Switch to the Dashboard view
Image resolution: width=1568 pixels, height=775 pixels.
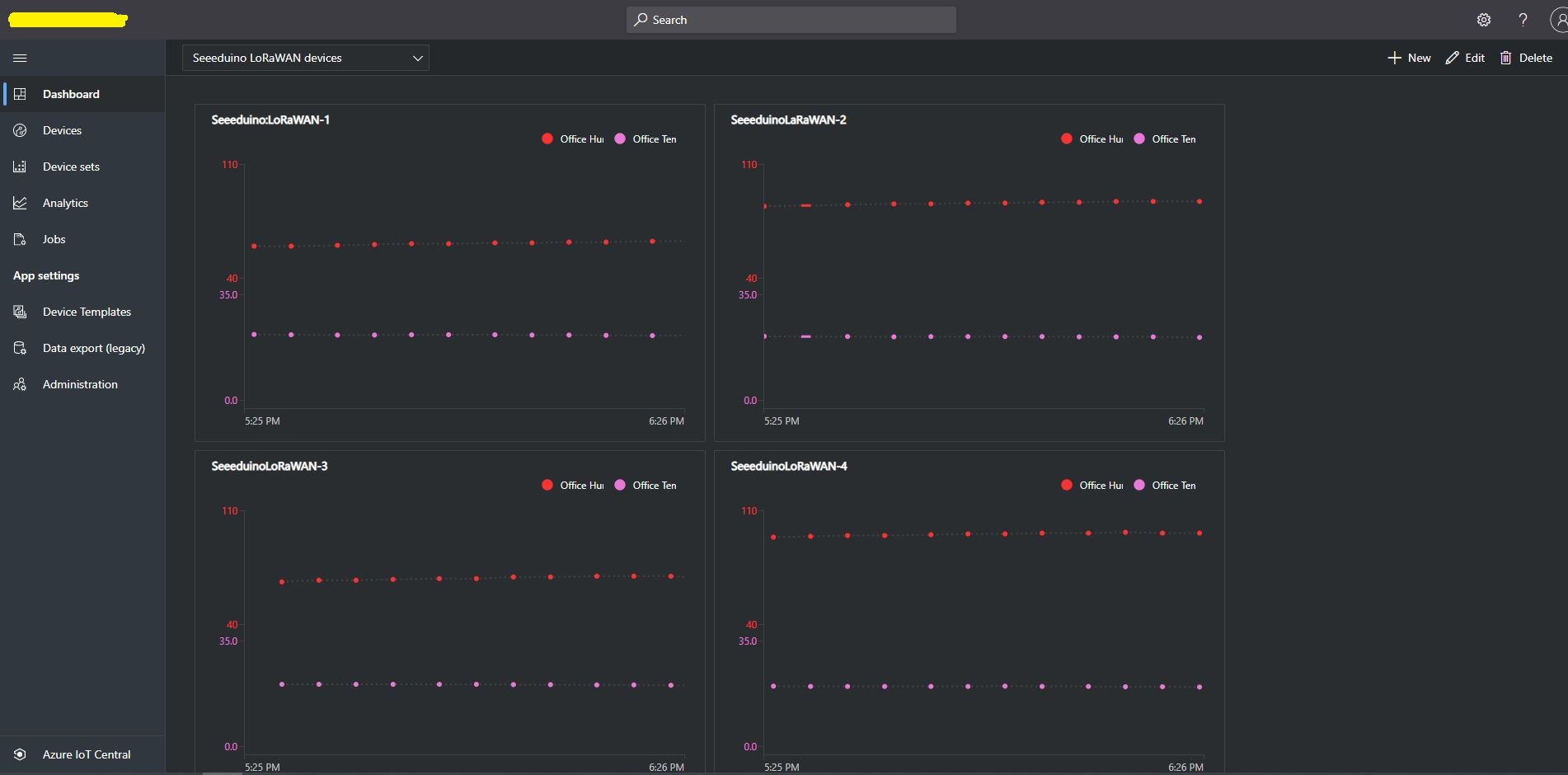click(70, 93)
